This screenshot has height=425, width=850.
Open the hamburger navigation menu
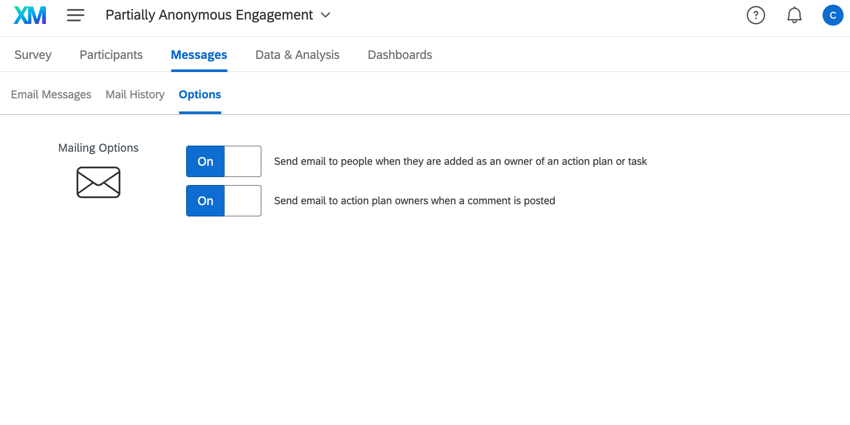tap(75, 15)
